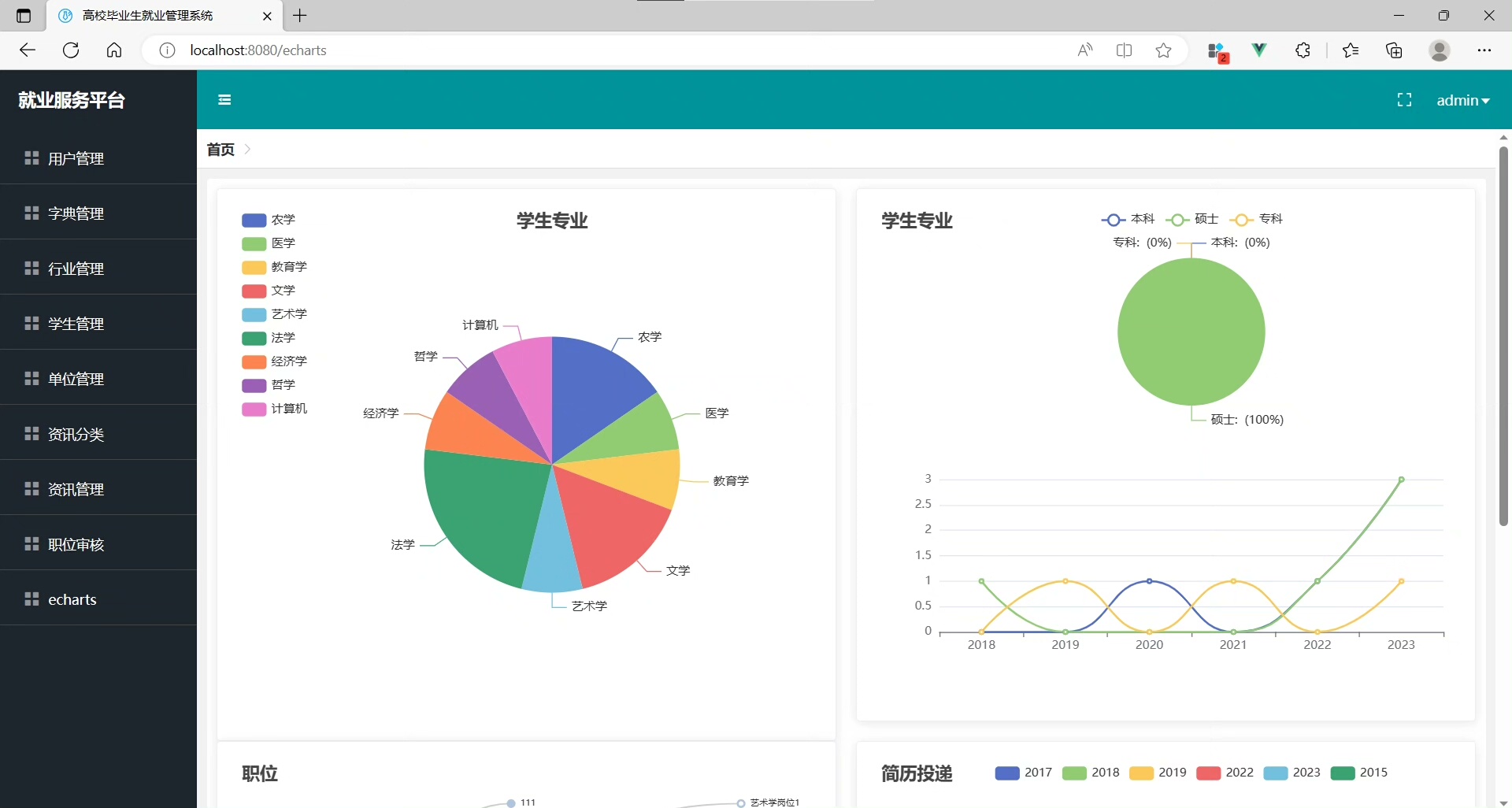1512x808 pixels.
Task: Toggle 2015 legend in 简历投递 chart
Action: [x=1342, y=773]
